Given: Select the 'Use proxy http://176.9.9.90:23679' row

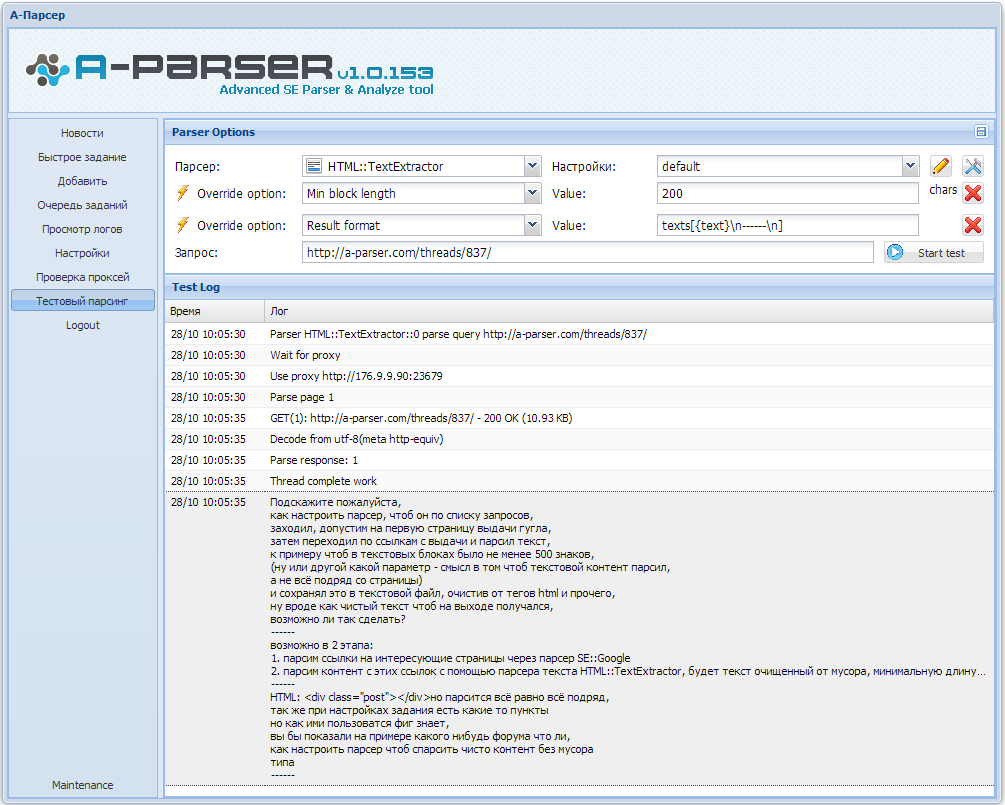Looking at the screenshot, I should coord(579,376).
